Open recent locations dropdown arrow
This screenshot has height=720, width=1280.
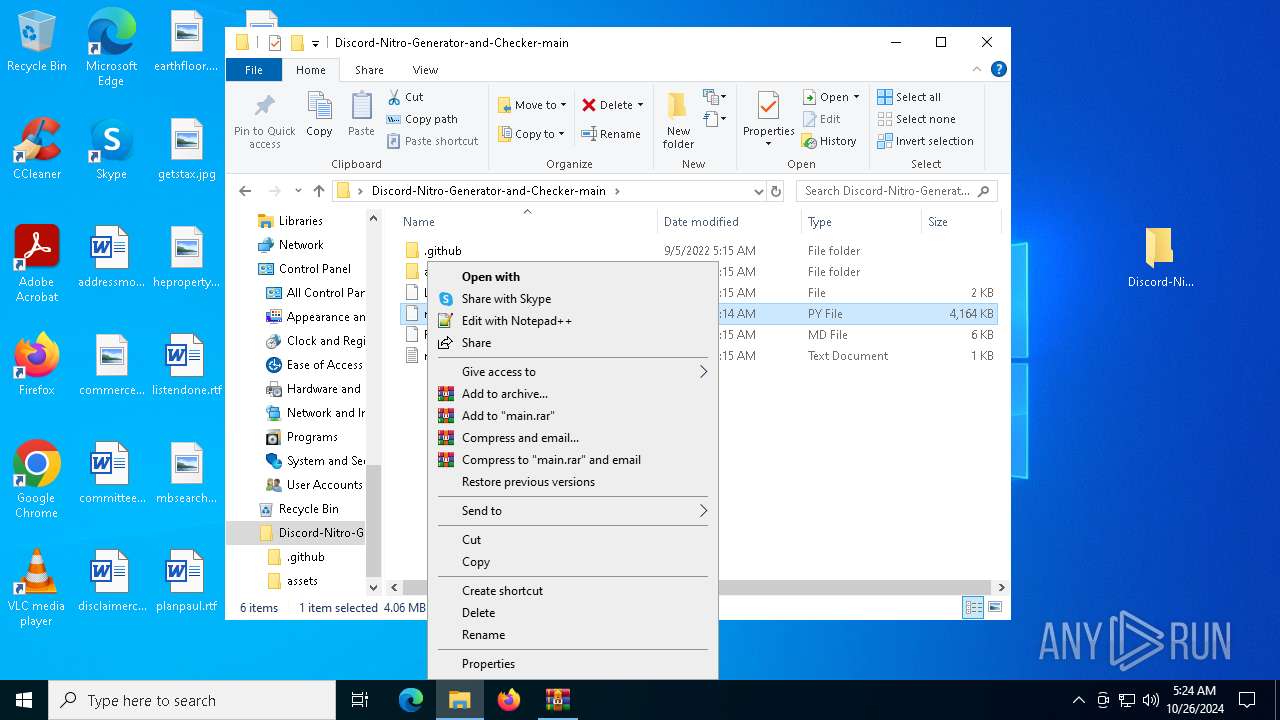click(x=298, y=191)
